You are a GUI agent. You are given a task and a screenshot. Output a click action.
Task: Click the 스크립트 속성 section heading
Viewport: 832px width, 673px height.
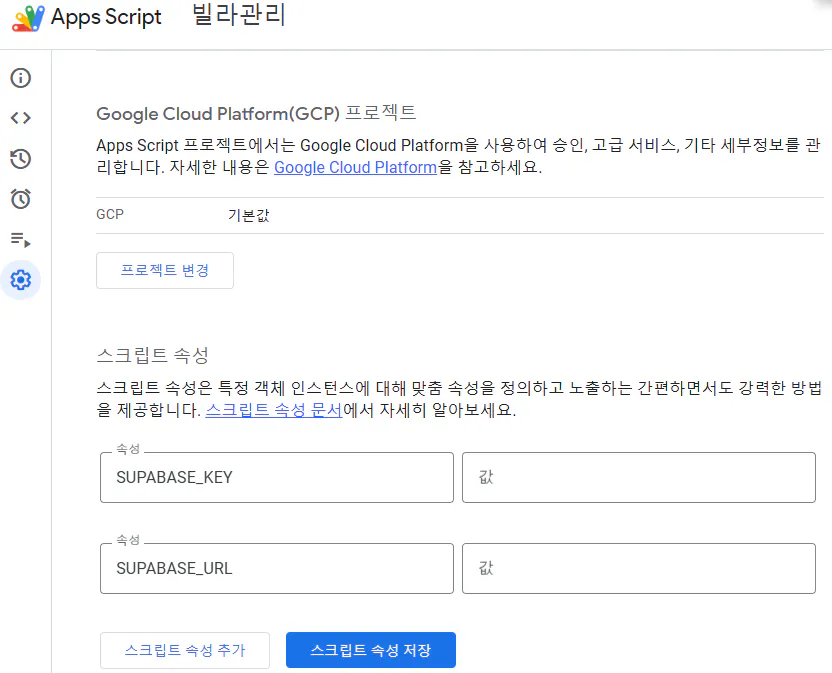point(151,356)
